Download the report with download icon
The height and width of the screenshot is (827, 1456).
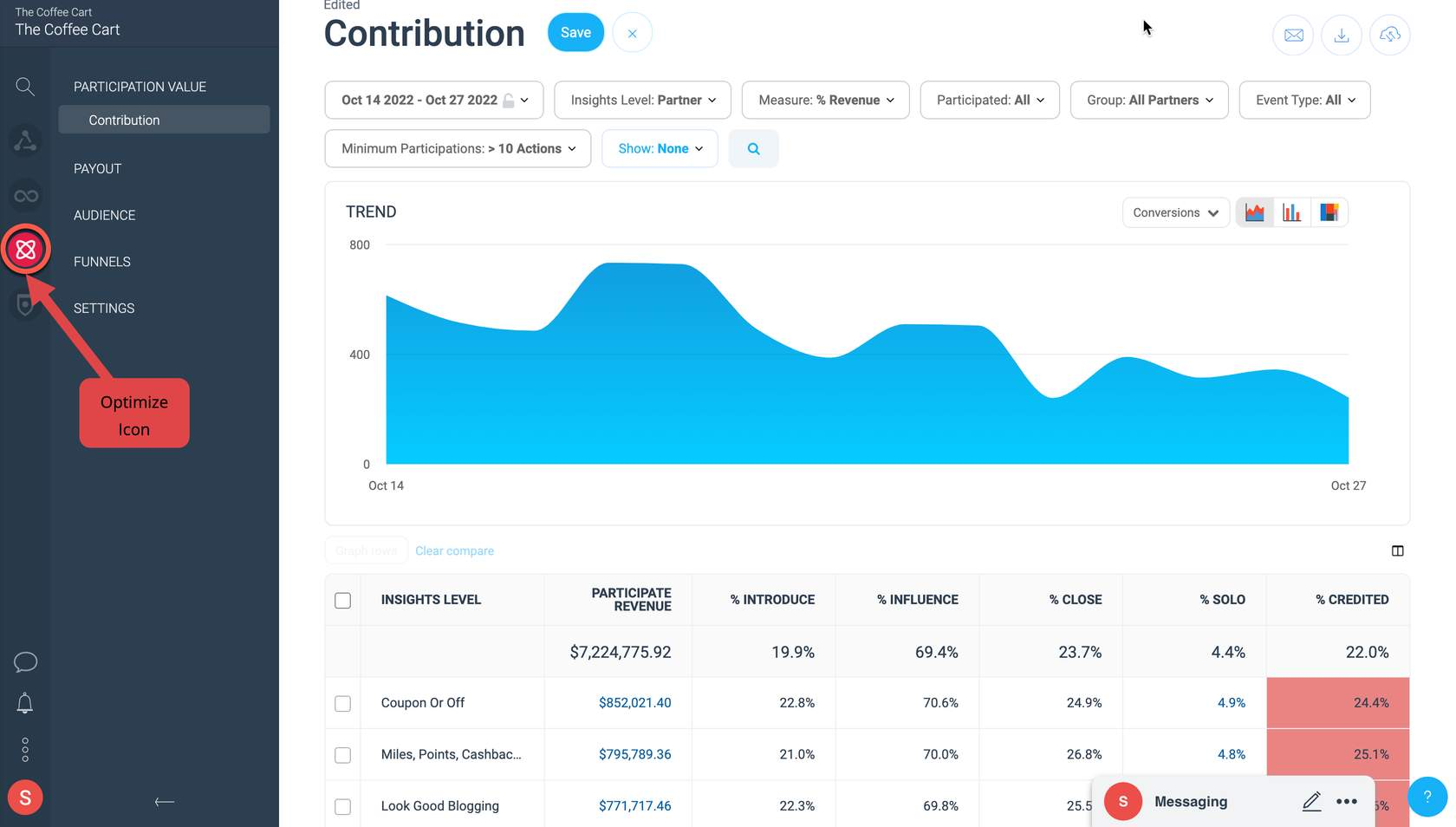[x=1342, y=35]
